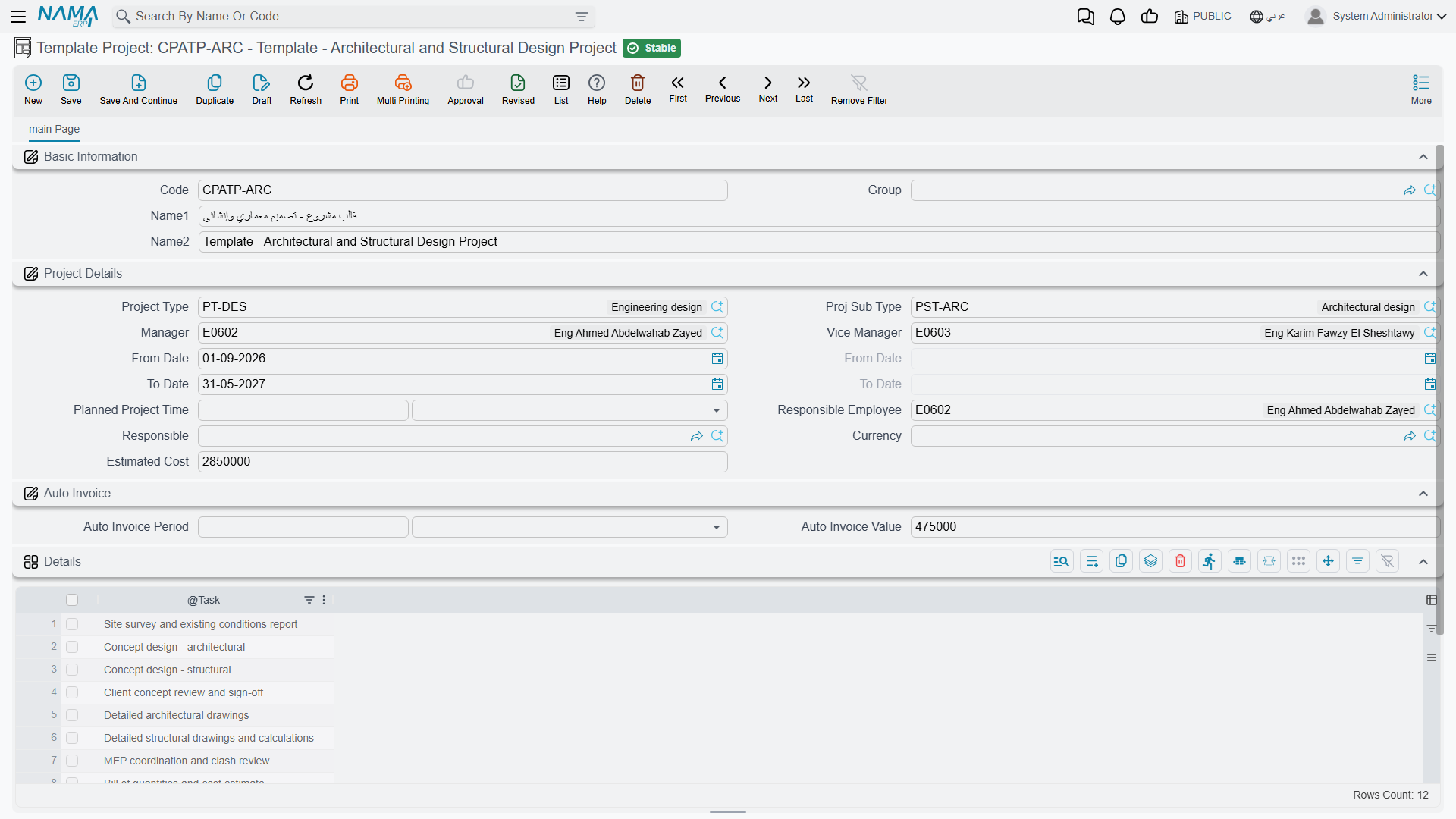Open the hamburger main menu

point(18,16)
